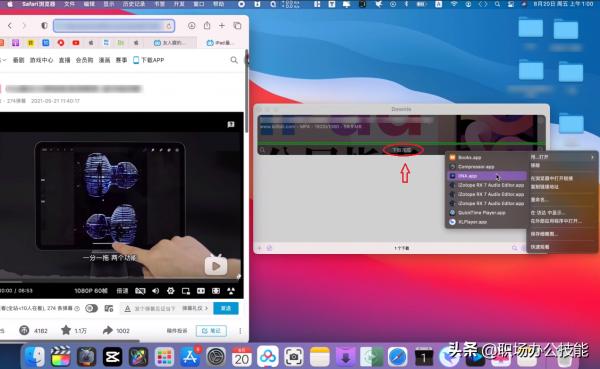Open 弹幕礼仪 link
Screen dimensions: 600x369
[x=195, y=308]
